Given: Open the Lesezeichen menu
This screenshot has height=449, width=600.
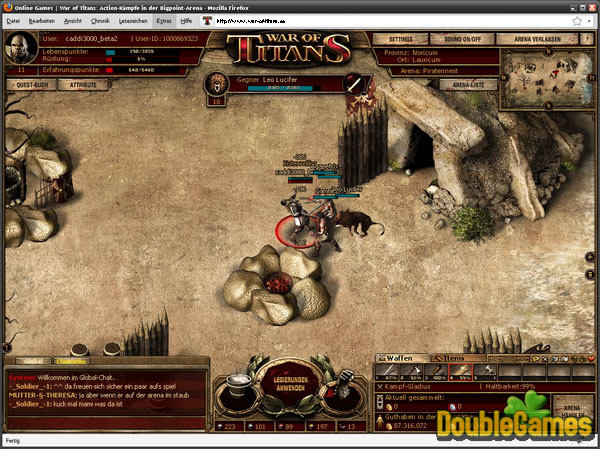Looking at the screenshot, I should pyautogui.click(x=133, y=21).
